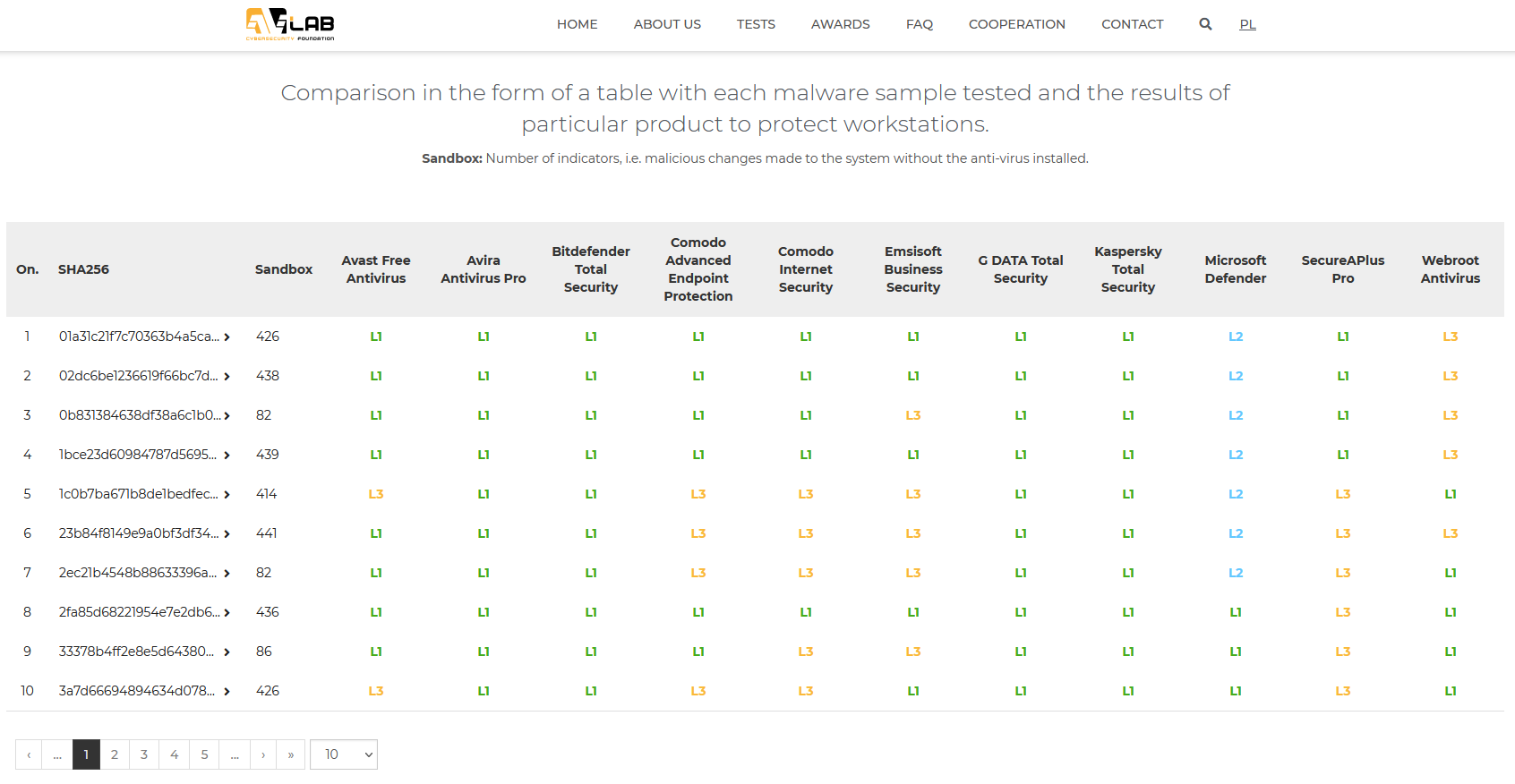
Task: Jump to last page double arrow
Action: click(291, 754)
